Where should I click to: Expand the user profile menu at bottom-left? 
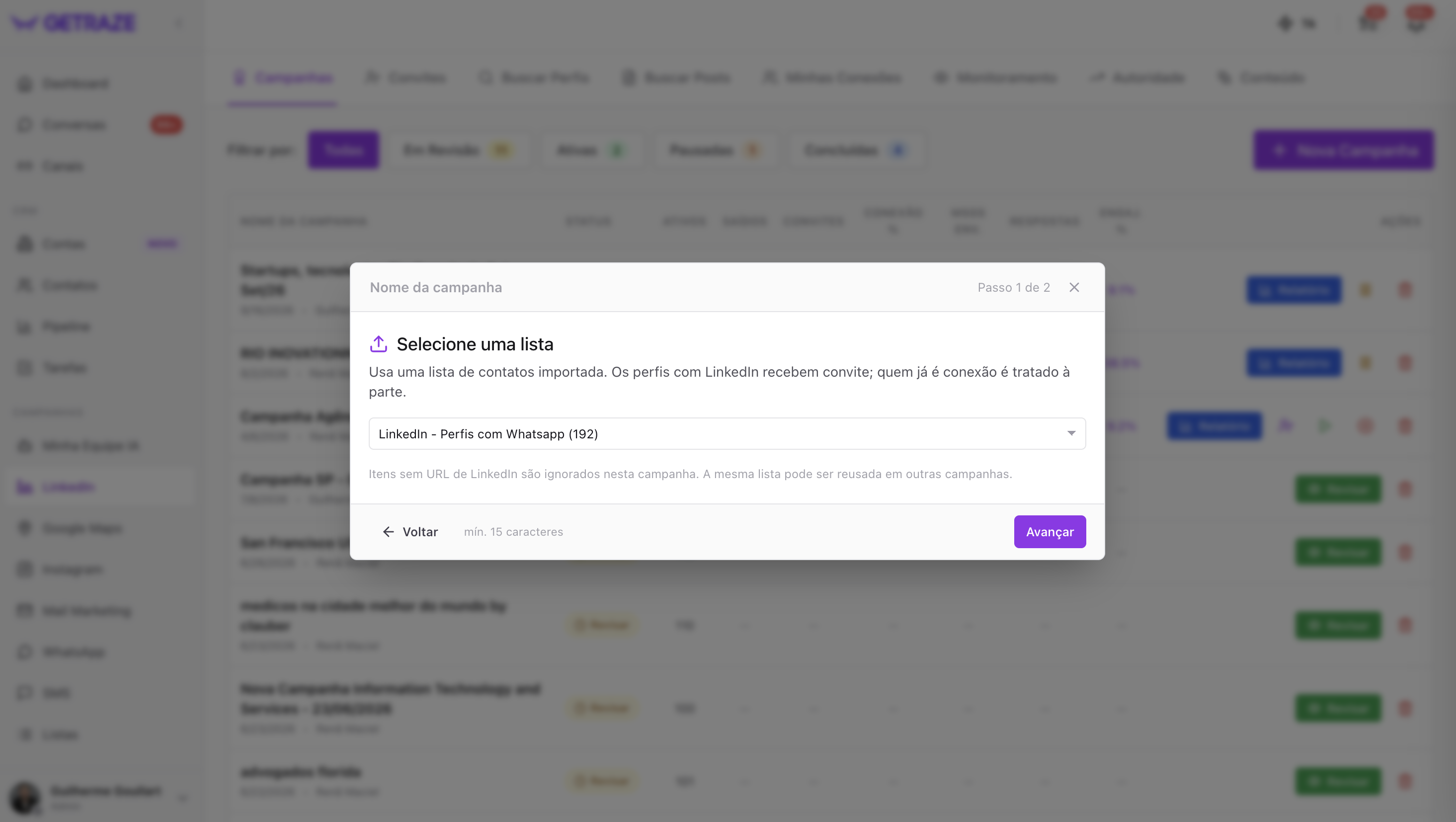pyautogui.click(x=182, y=797)
